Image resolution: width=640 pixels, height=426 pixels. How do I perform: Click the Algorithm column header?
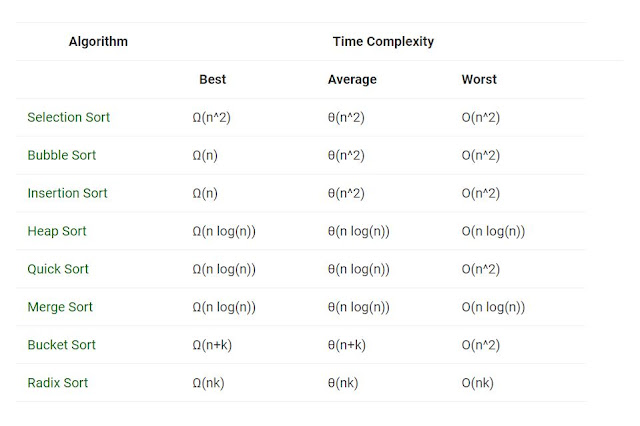pyautogui.click(x=98, y=41)
